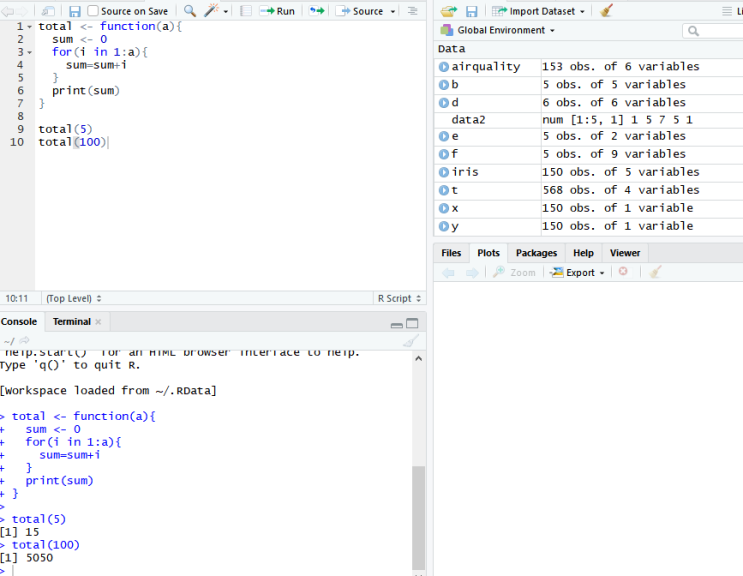This screenshot has height=576, width=743.
Task: Clear environment objects with broom icon
Action: 606,11
